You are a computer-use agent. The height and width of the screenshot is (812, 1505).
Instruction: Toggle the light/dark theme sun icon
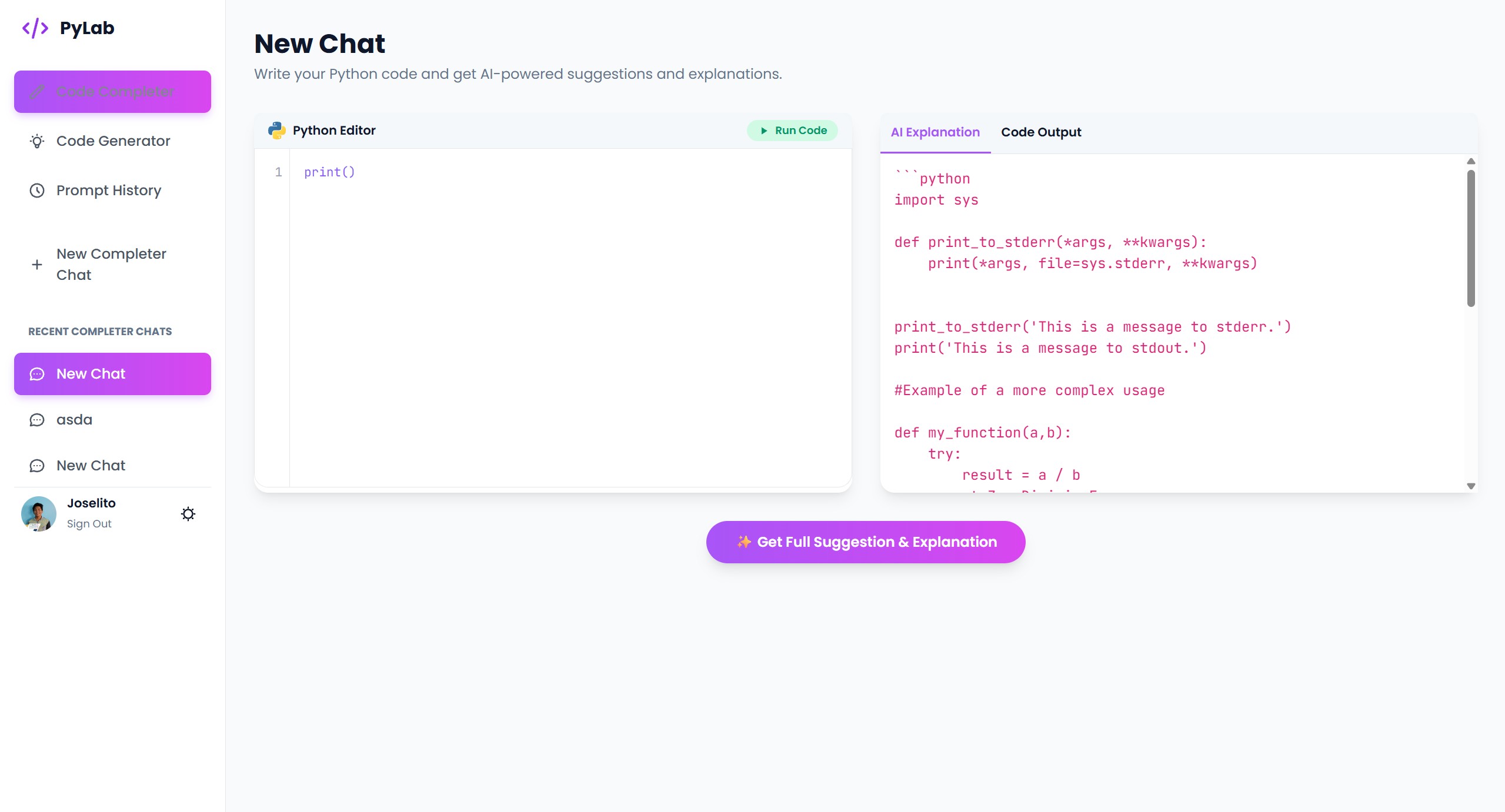(x=188, y=514)
